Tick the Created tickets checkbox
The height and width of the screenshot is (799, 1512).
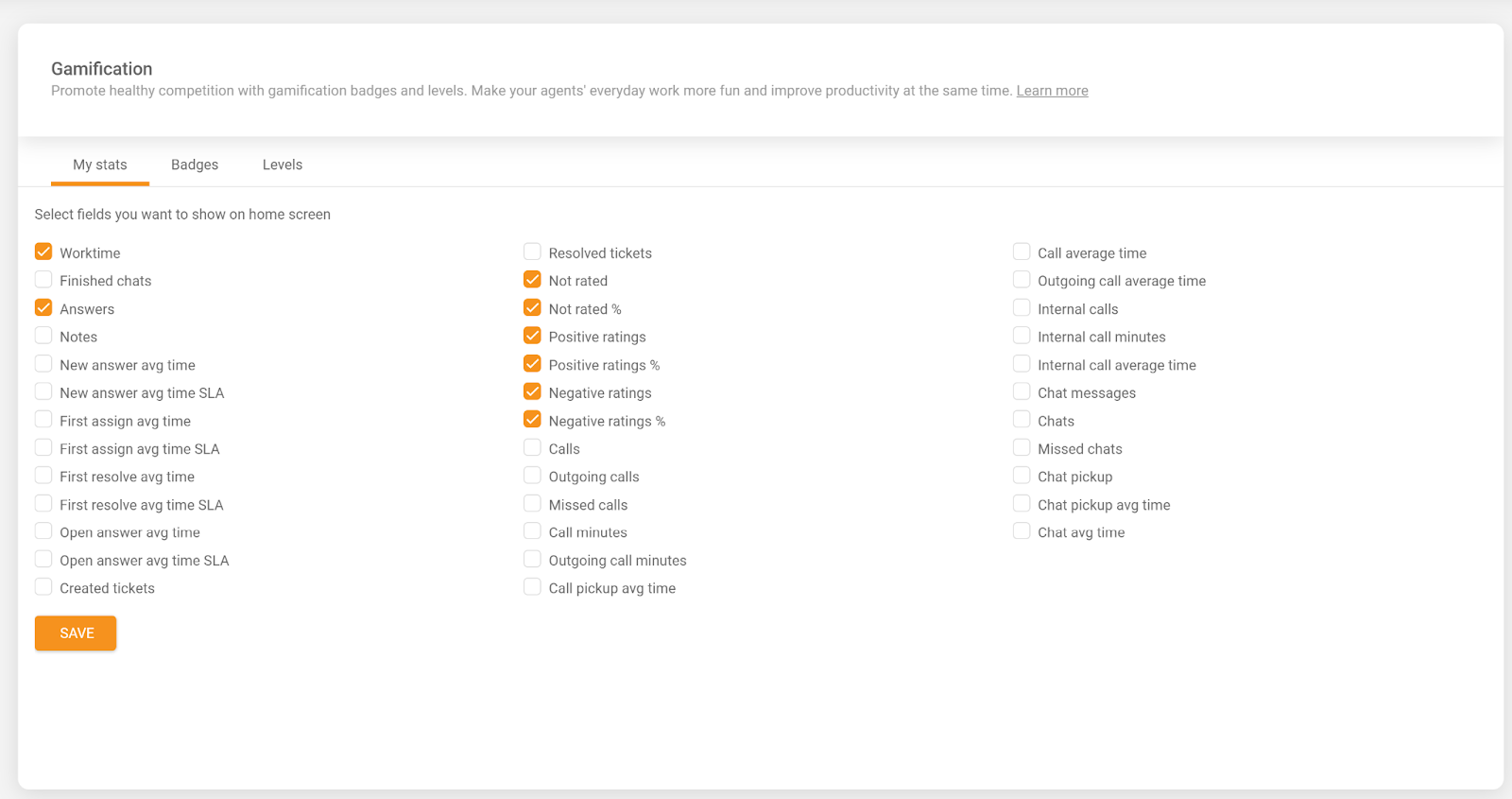pyautogui.click(x=43, y=587)
